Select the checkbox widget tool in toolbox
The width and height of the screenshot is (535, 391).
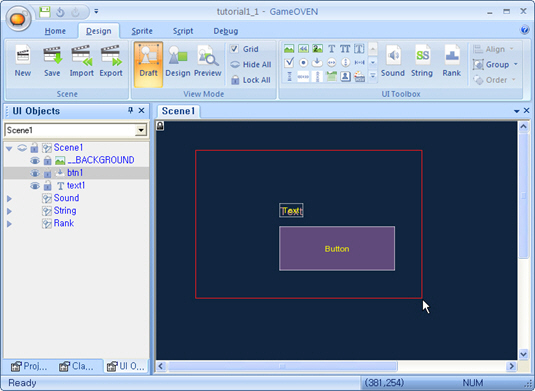[x=289, y=62]
